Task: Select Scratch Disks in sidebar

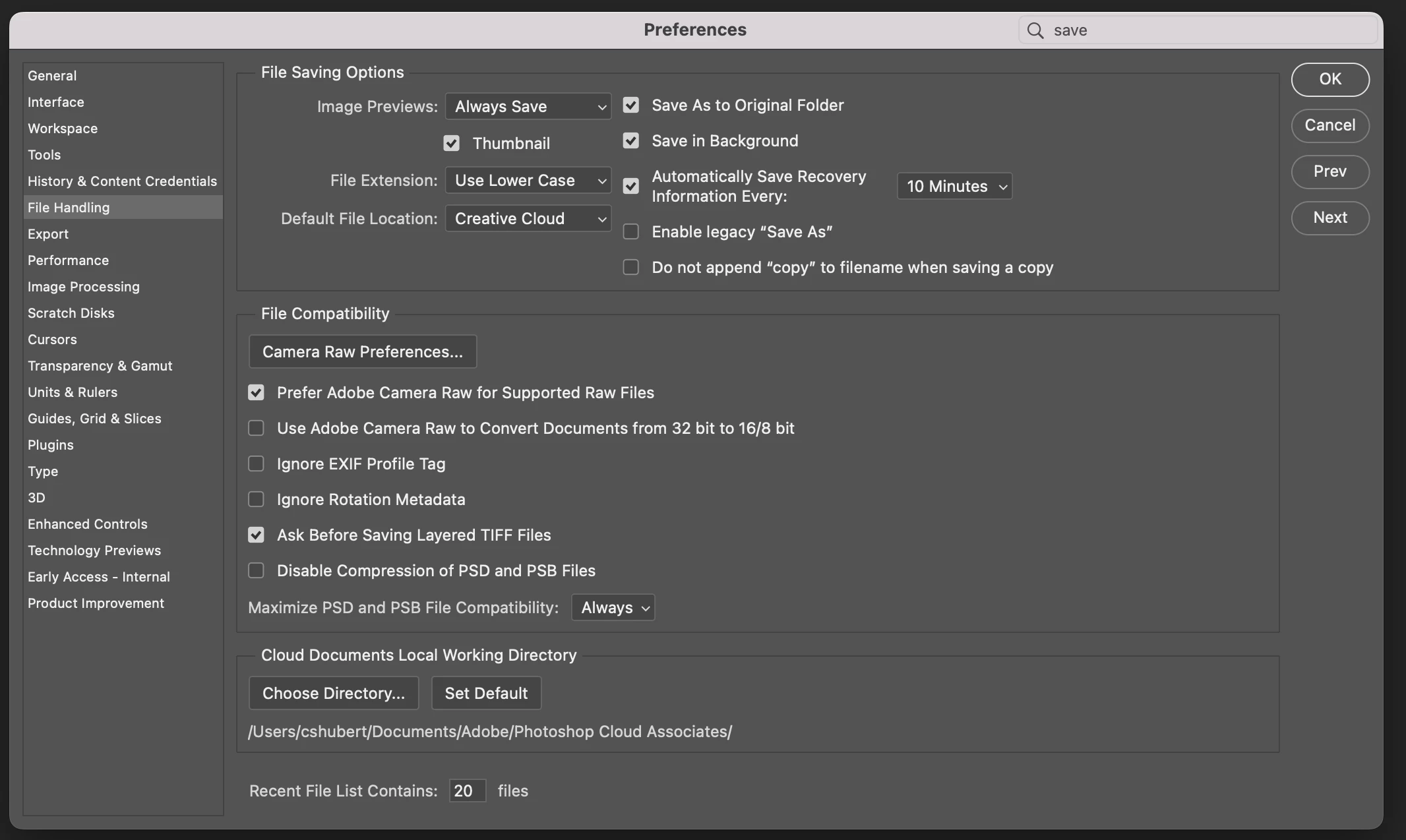Action: pyautogui.click(x=71, y=313)
